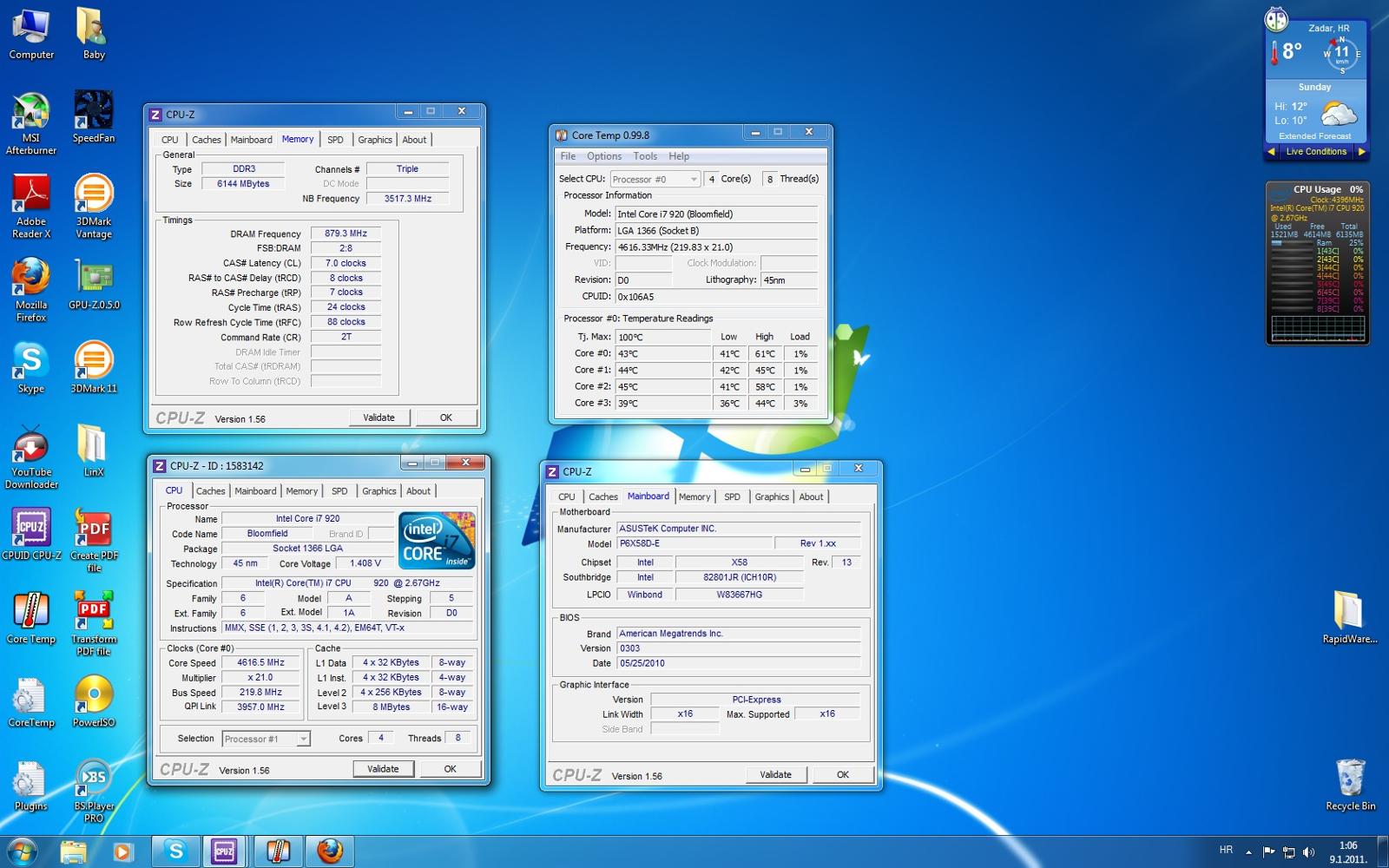Image resolution: width=1389 pixels, height=868 pixels.
Task: Launch MSI Afterburner from the desktop
Action: pyautogui.click(x=31, y=123)
